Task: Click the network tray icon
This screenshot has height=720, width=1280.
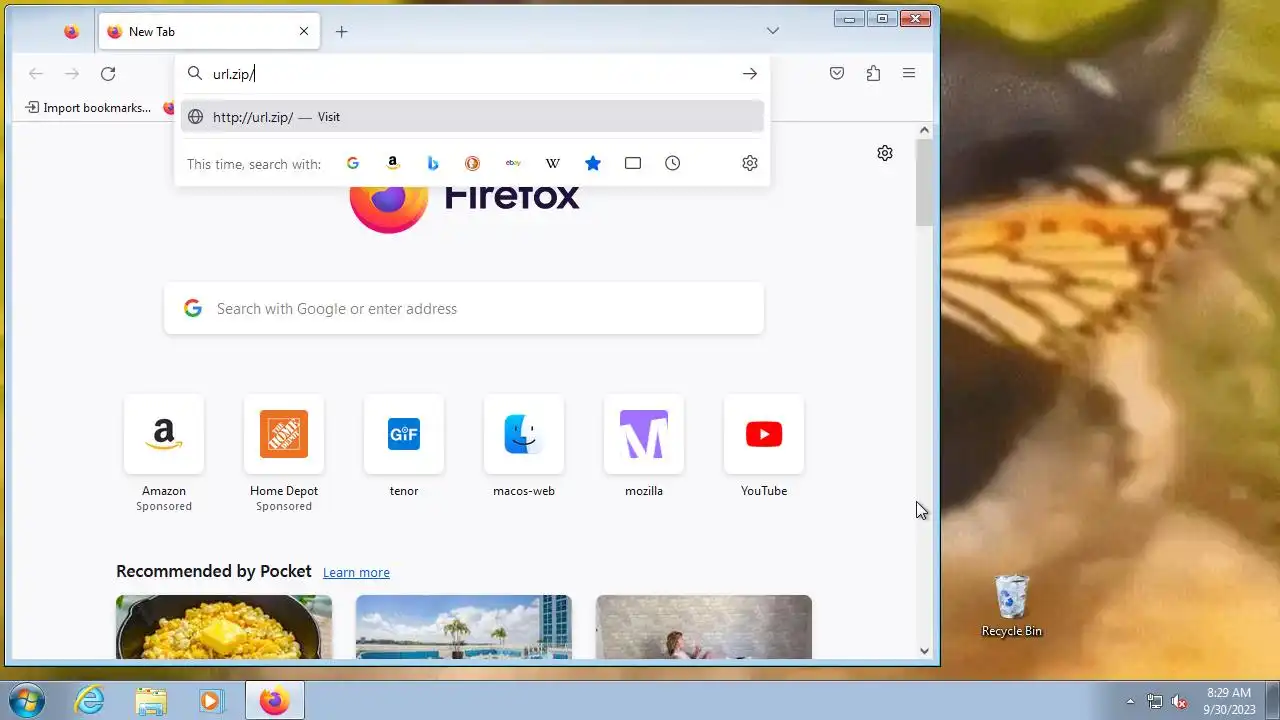Action: tap(1155, 701)
